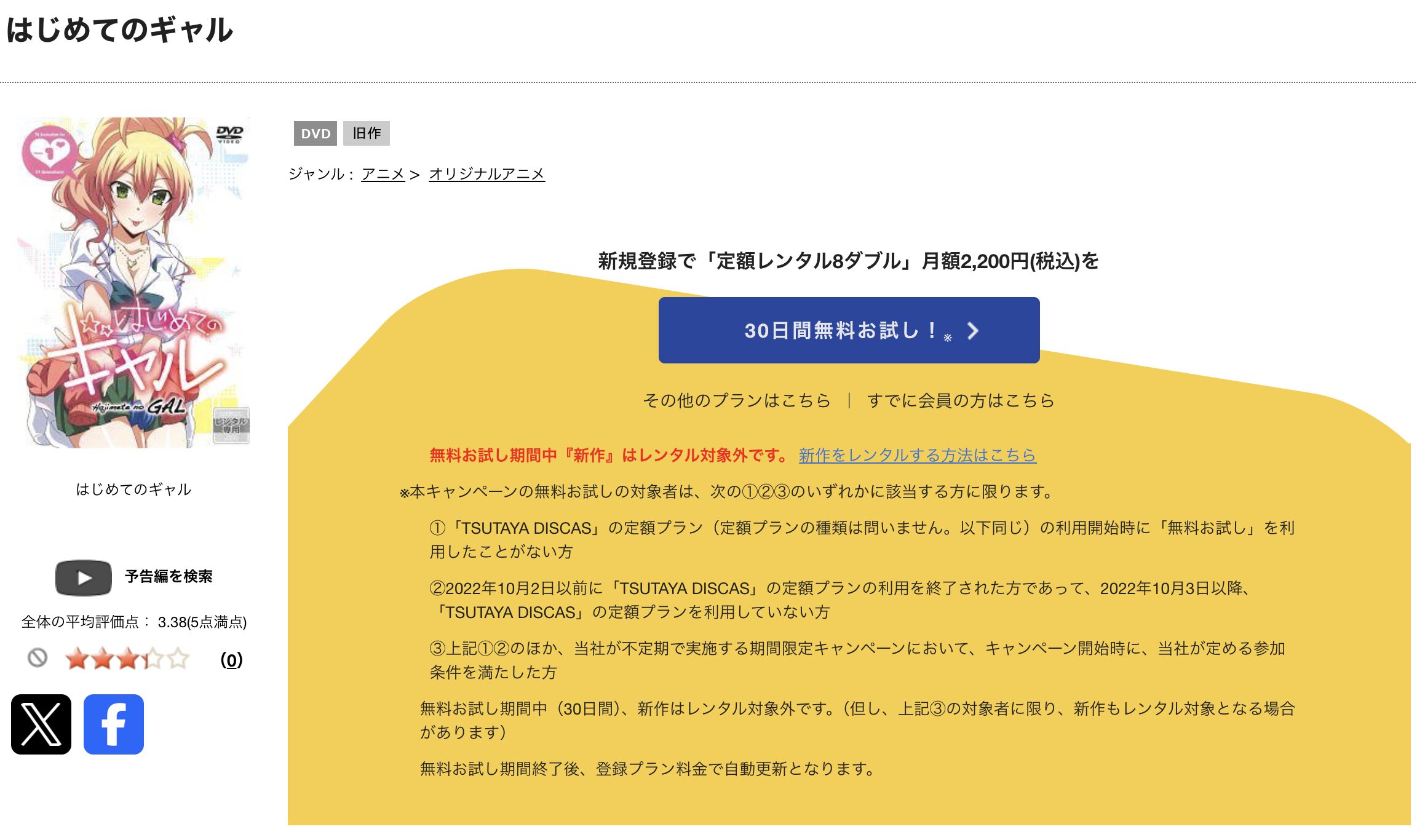1417x840 pixels.
Task: Click the ジャンル： label text
Action: point(322,174)
